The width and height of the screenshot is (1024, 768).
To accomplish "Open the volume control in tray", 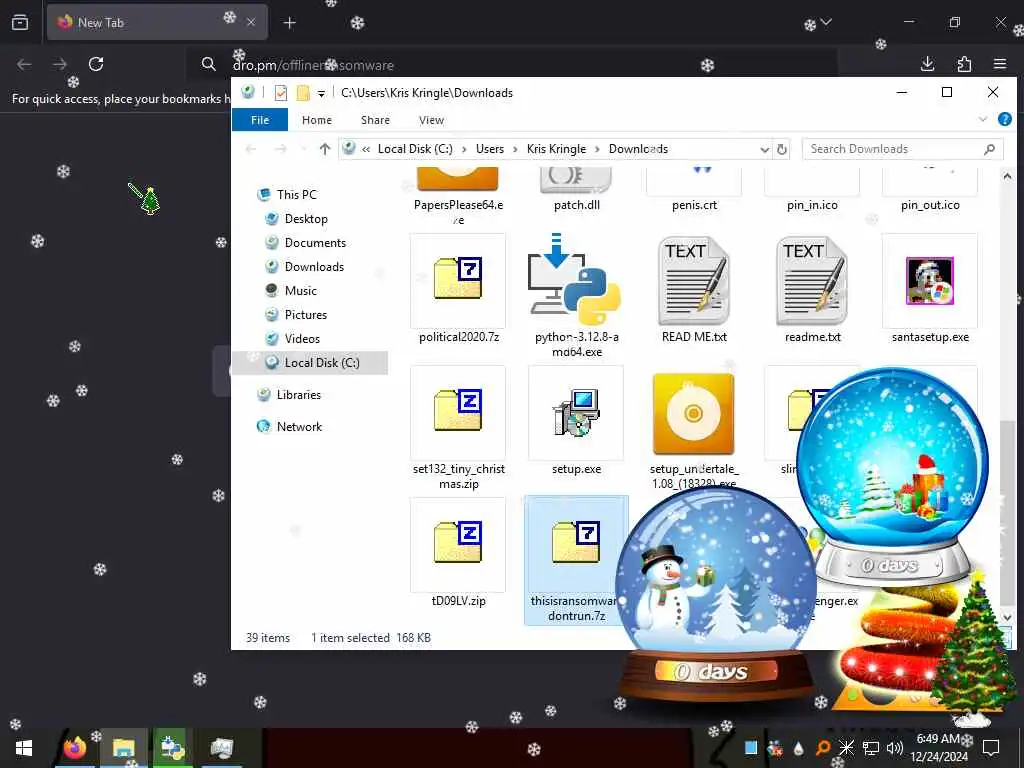I will click(x=895, y=748).
